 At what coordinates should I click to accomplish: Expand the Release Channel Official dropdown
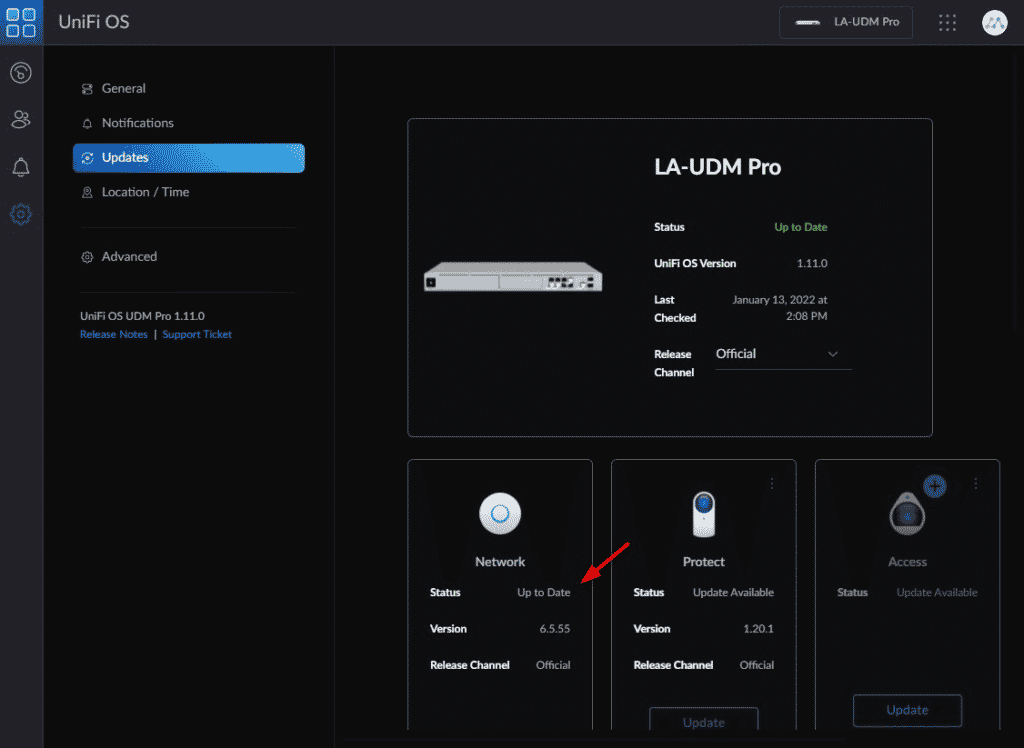(x=783, y=354)
